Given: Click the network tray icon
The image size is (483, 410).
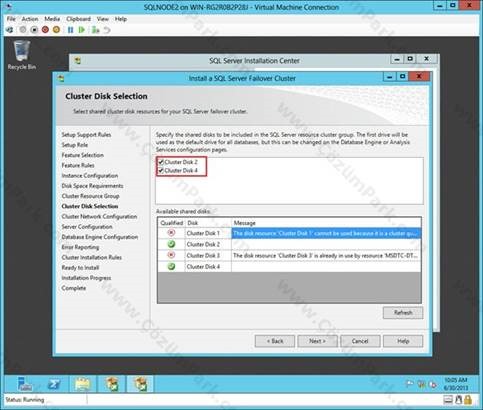Looking at the screenshot, I should (x=421, y=384).
